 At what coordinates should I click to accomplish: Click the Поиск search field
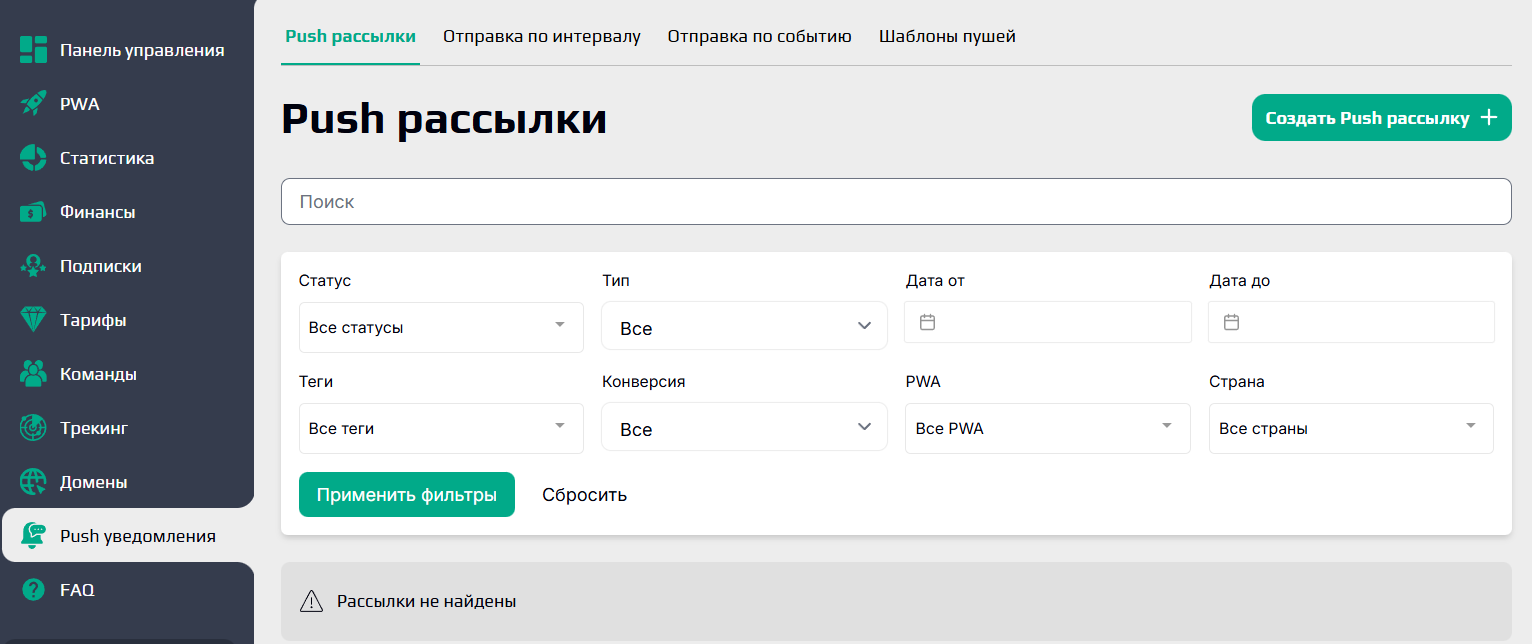click(896, 201)
